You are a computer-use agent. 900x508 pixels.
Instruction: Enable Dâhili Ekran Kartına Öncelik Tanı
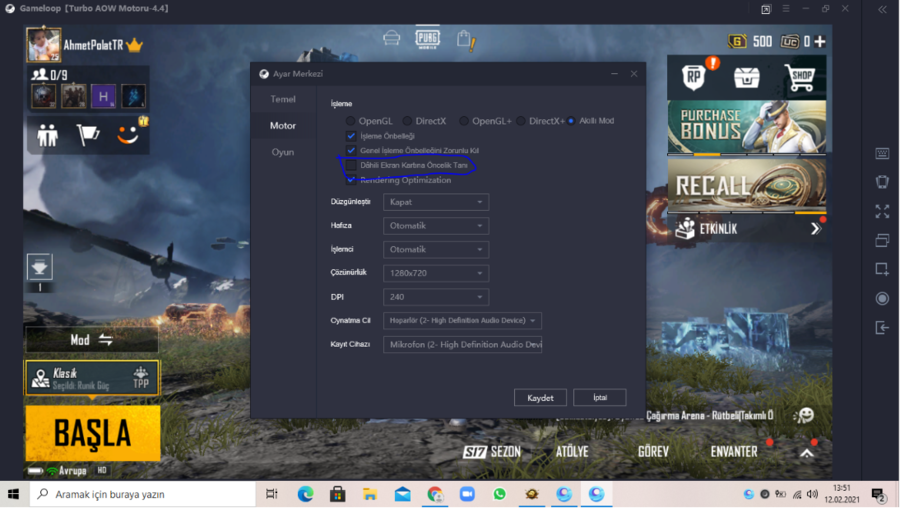point(351,165)
